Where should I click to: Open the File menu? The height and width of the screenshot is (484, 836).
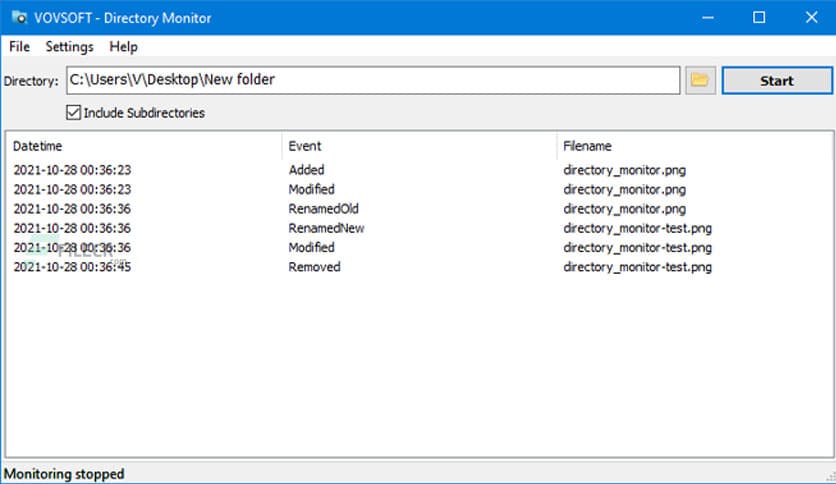(19, 47)
